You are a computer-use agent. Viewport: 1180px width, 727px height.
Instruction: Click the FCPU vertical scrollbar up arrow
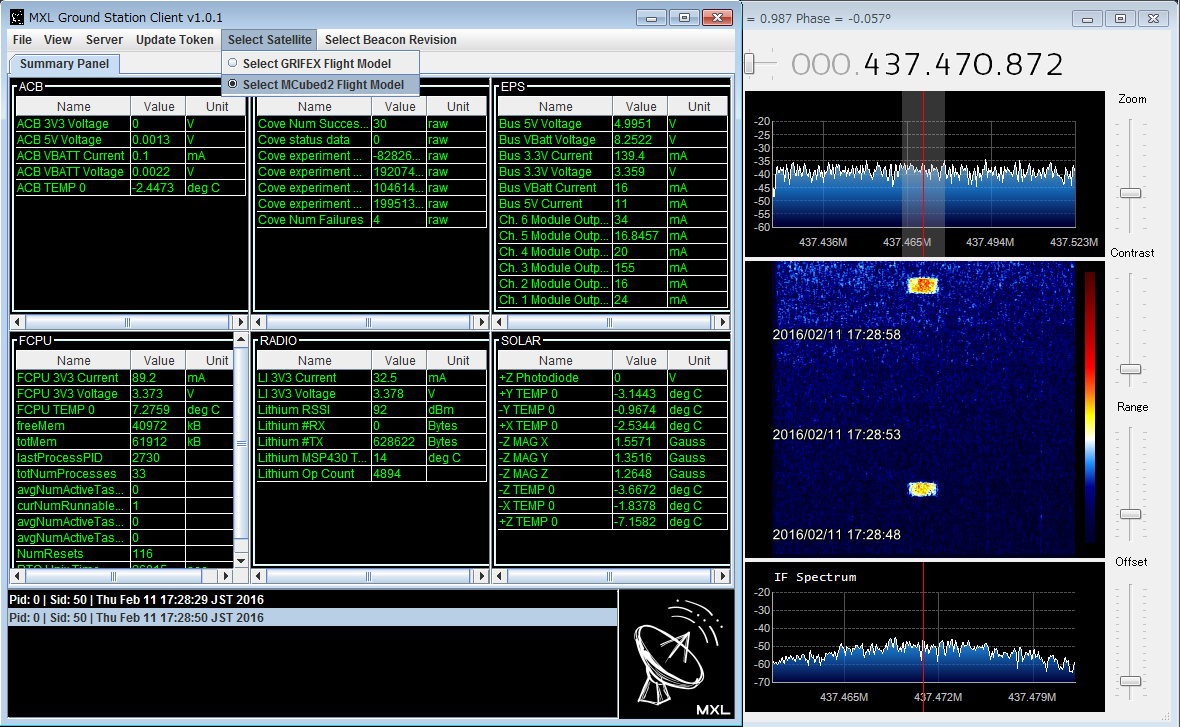[241, 340]
